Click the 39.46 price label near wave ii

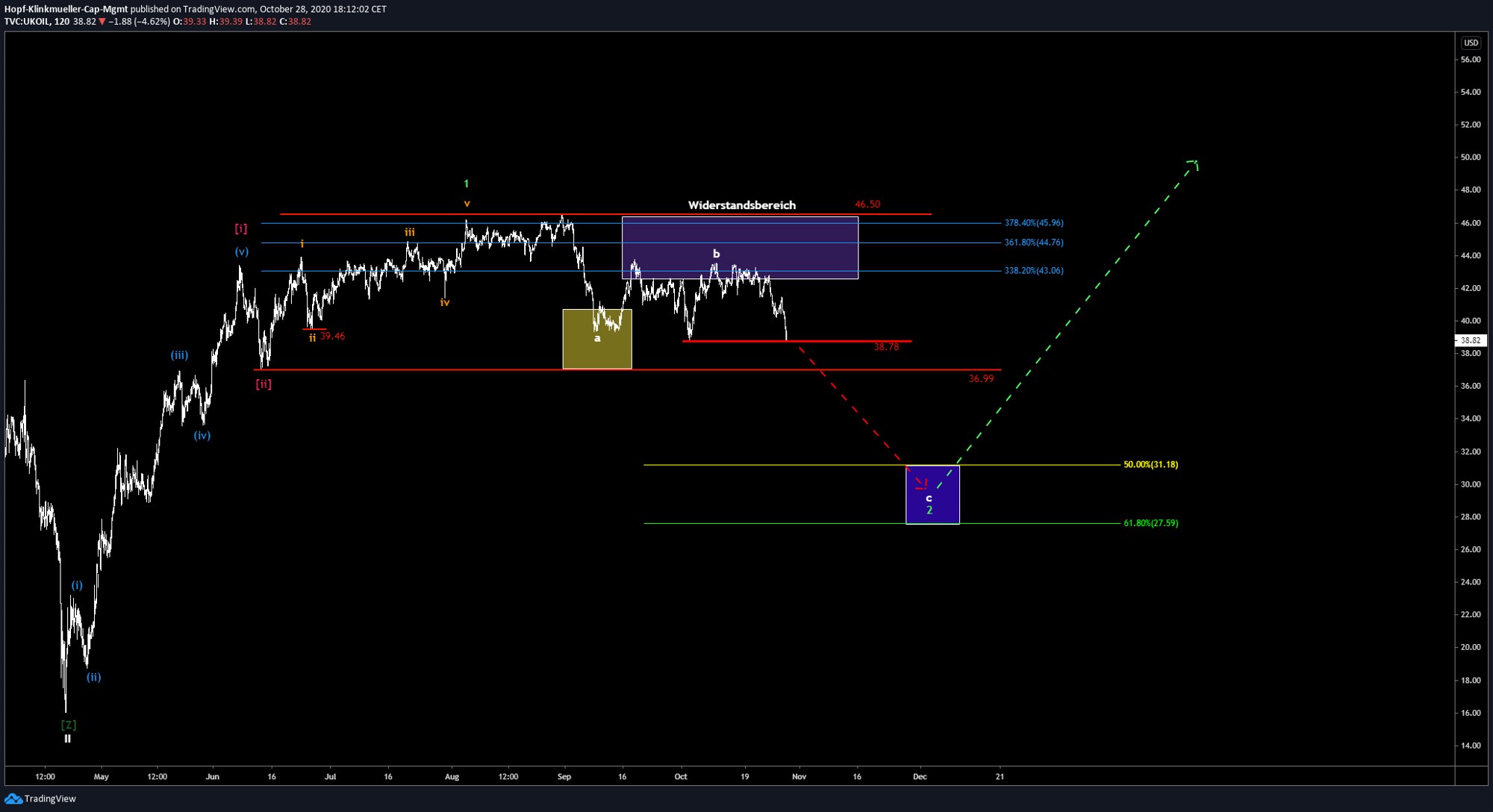tap(332, 336)
